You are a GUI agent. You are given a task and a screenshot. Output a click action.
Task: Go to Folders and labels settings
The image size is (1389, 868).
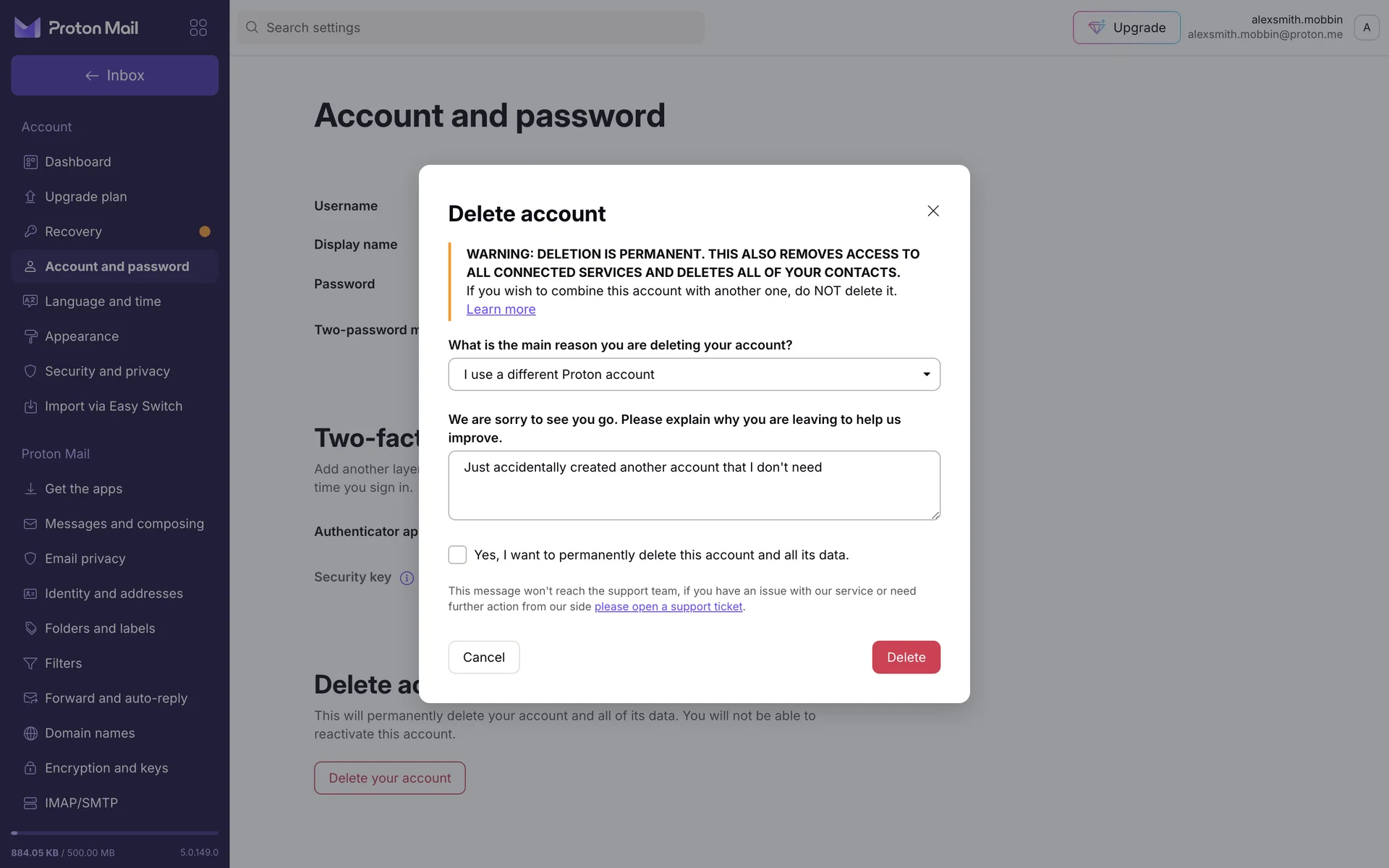tap(100, 629)
